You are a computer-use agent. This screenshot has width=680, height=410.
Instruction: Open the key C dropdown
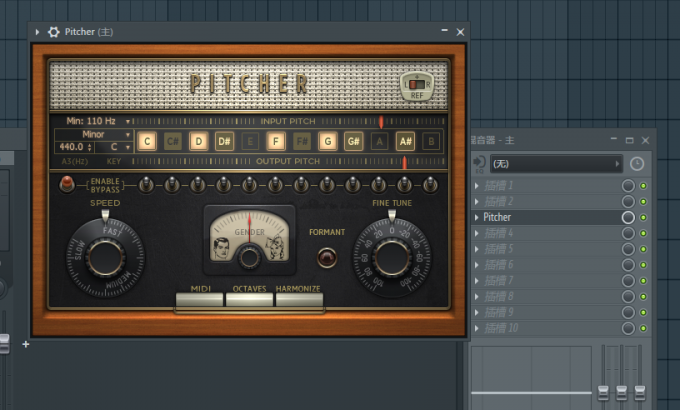pyautogui.click(x=114, y=147)
